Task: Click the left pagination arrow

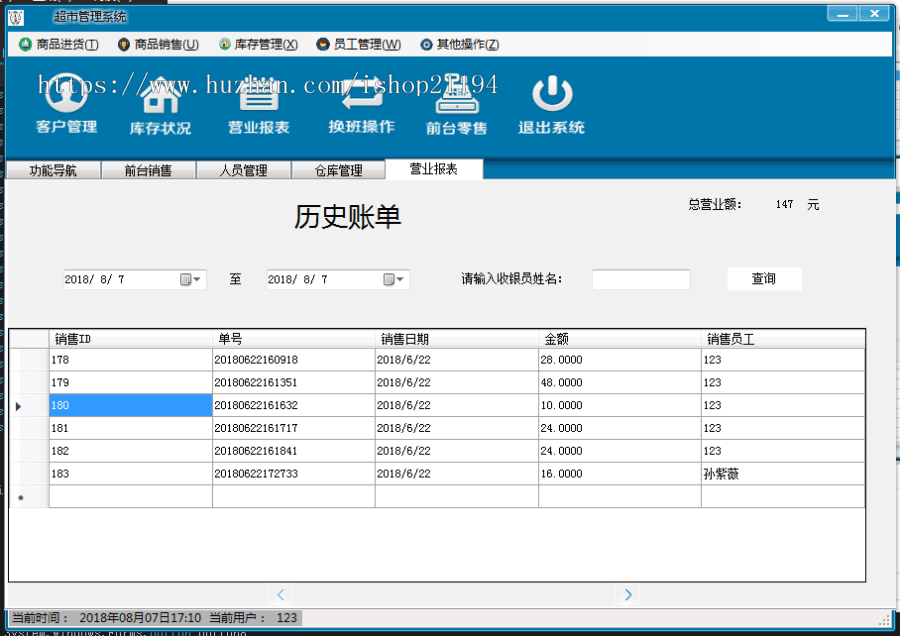Action: pyautogui.click(x=280, y=594)
